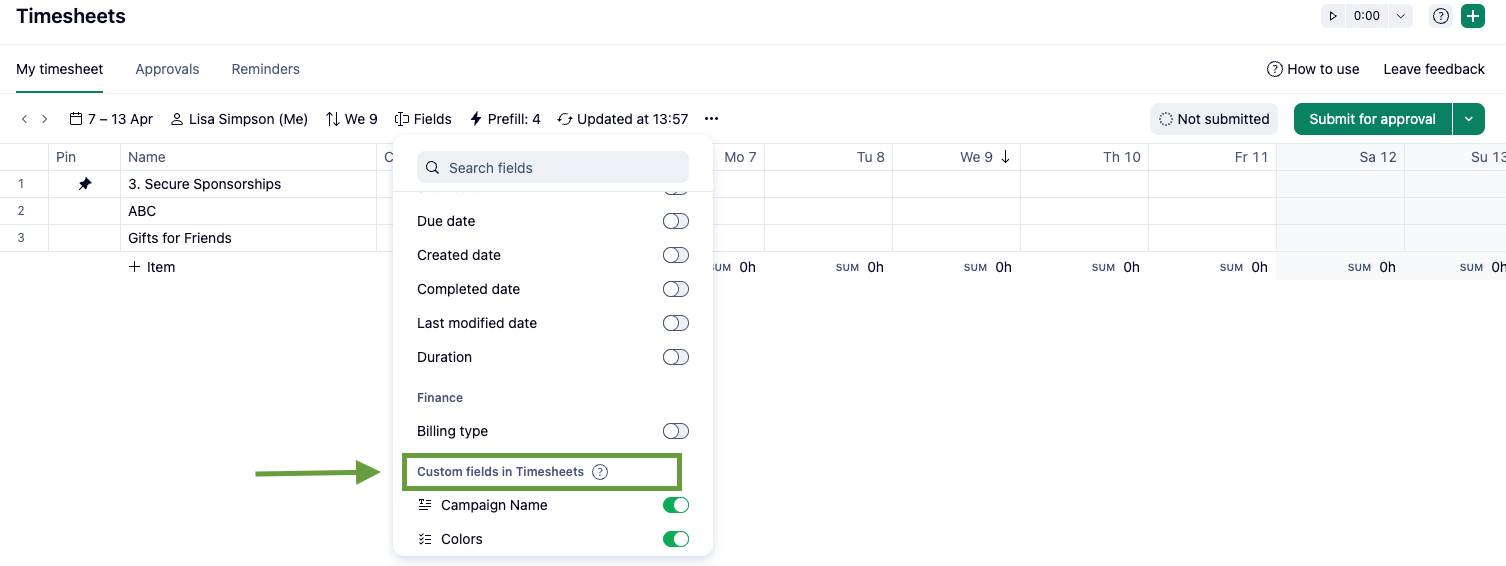Screen dimensions: 1506x566
Task: Disable the Campaign Name field toggle
Action: point(676,505)
